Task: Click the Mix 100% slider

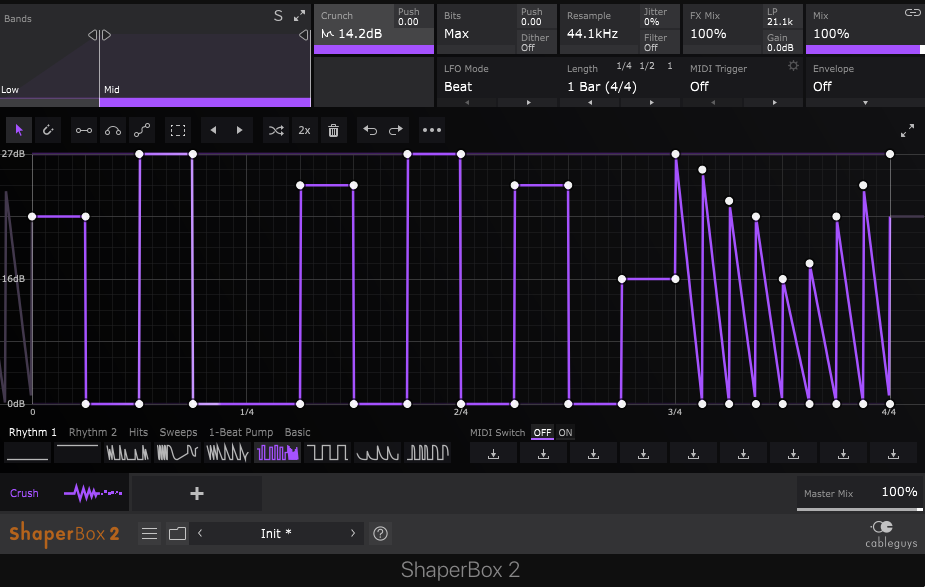Action: [x=863, y=50]
